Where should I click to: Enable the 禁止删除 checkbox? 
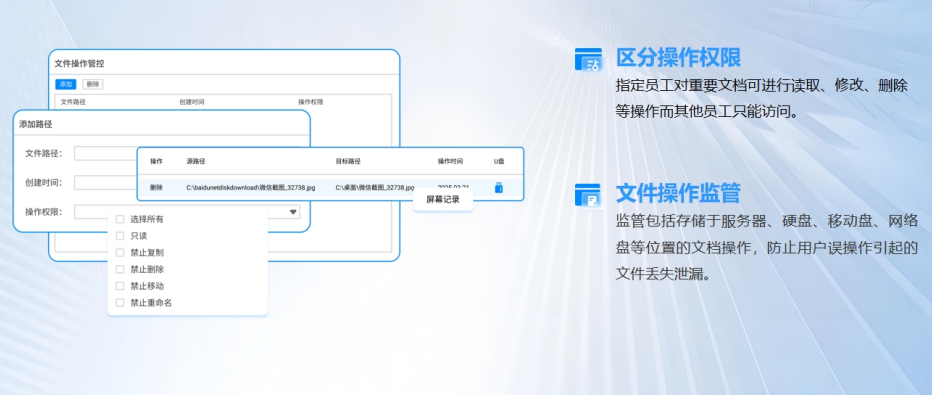120,269
